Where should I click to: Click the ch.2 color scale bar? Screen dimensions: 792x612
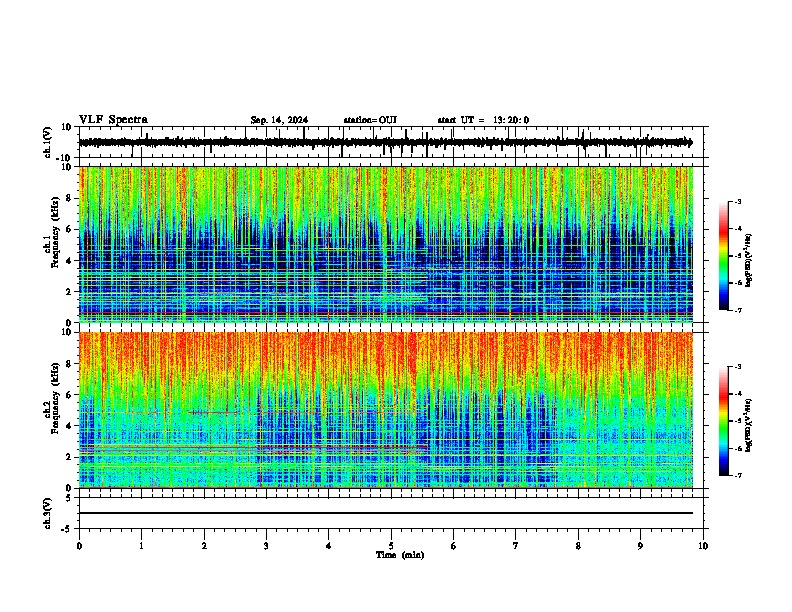724,421
